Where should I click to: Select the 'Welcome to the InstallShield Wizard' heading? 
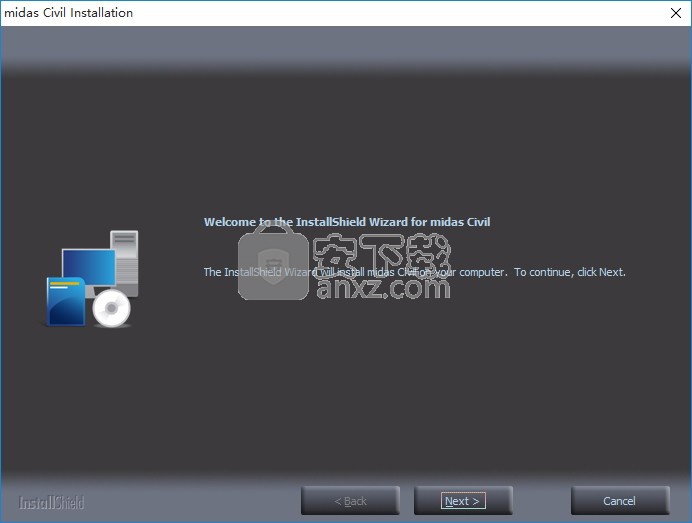[x=347, y=222]
